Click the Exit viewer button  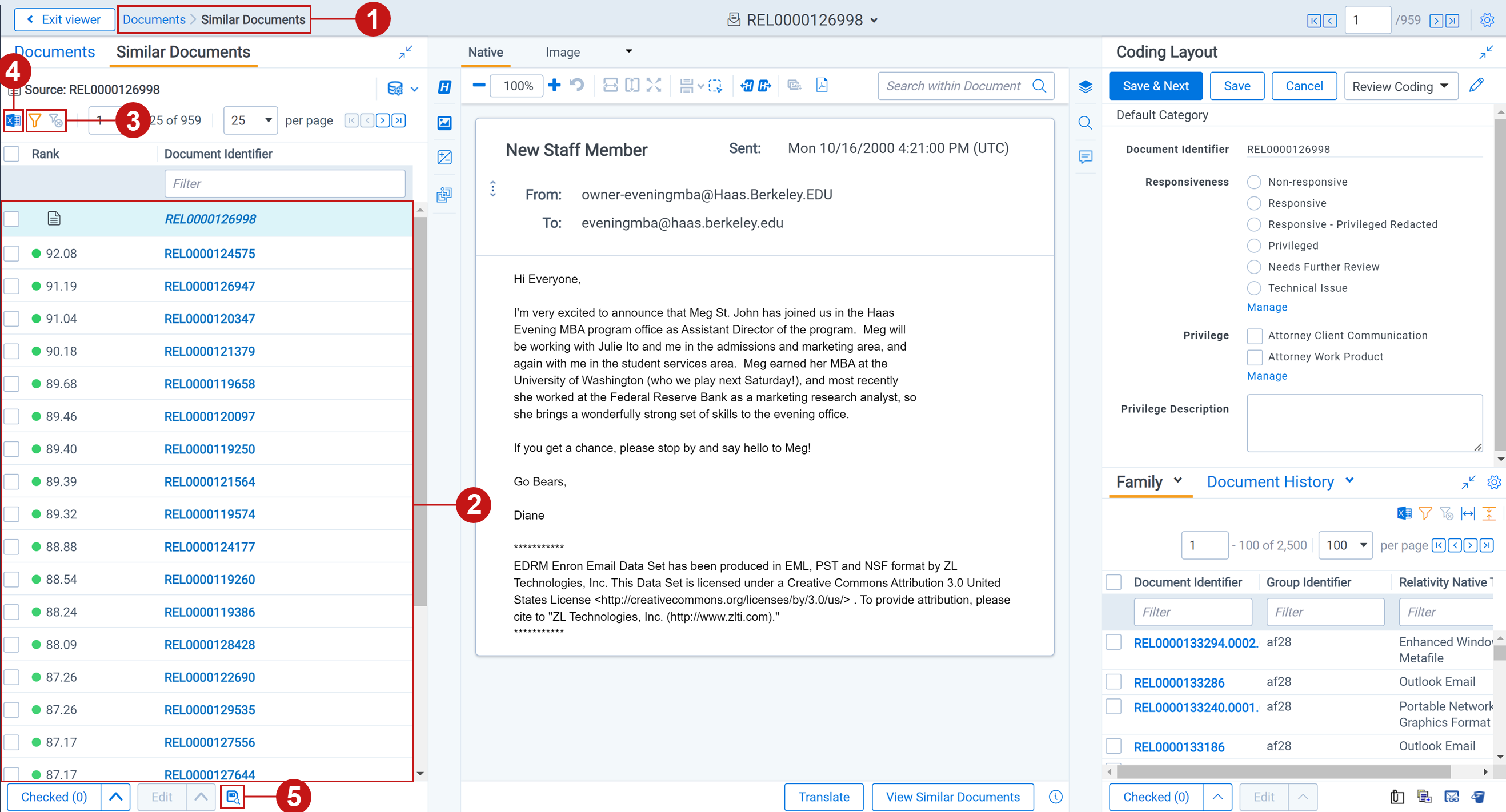tap(65, 19)
